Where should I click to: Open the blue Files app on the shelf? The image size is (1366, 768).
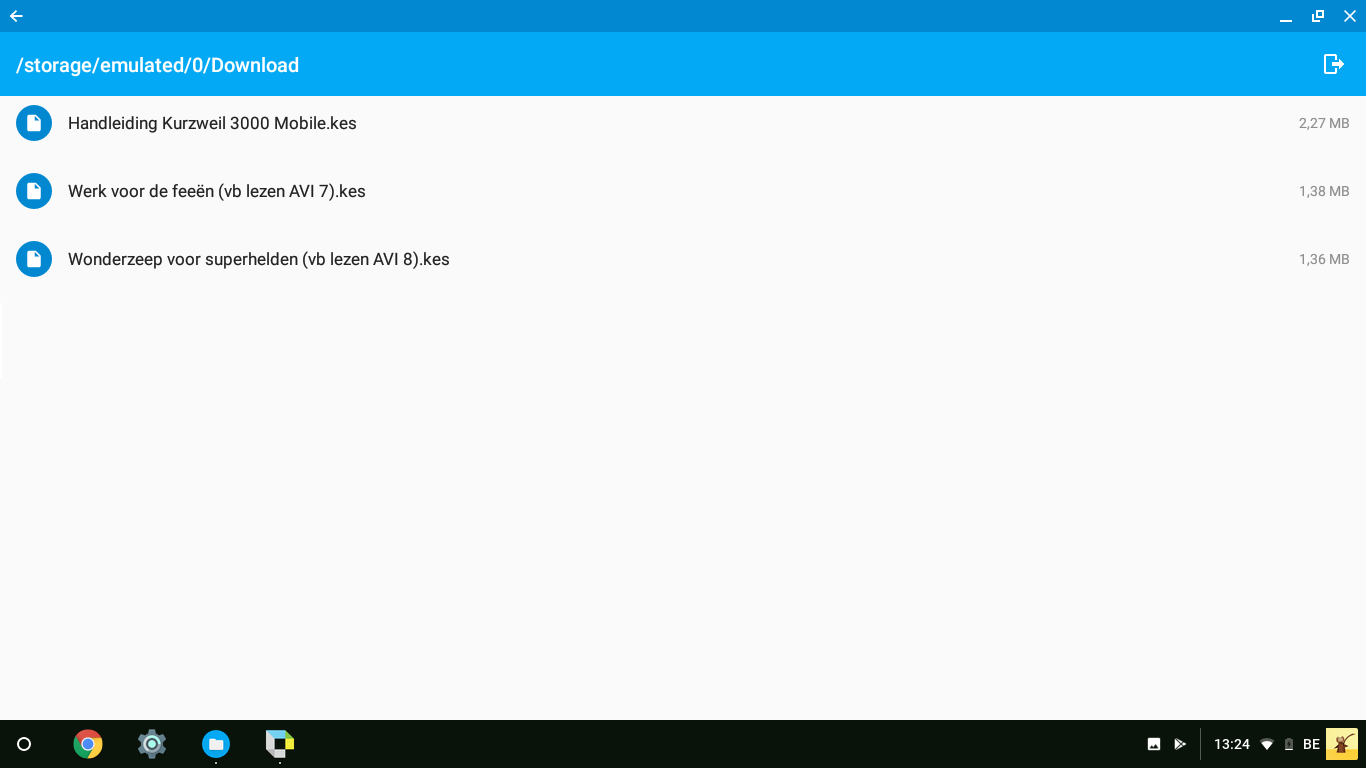(216, 744)
